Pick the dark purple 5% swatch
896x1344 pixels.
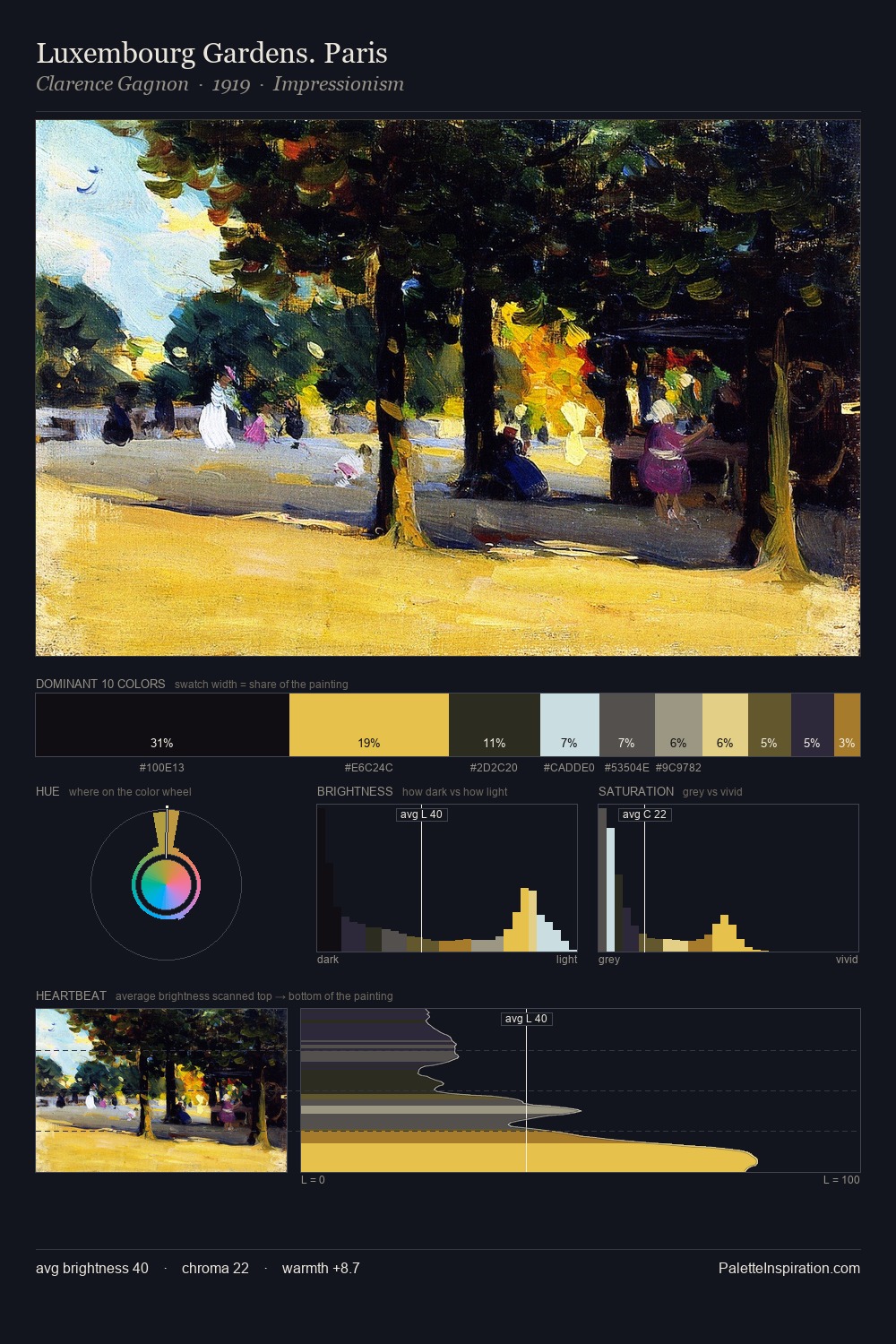pyautogui.click(x=813, y=725)
